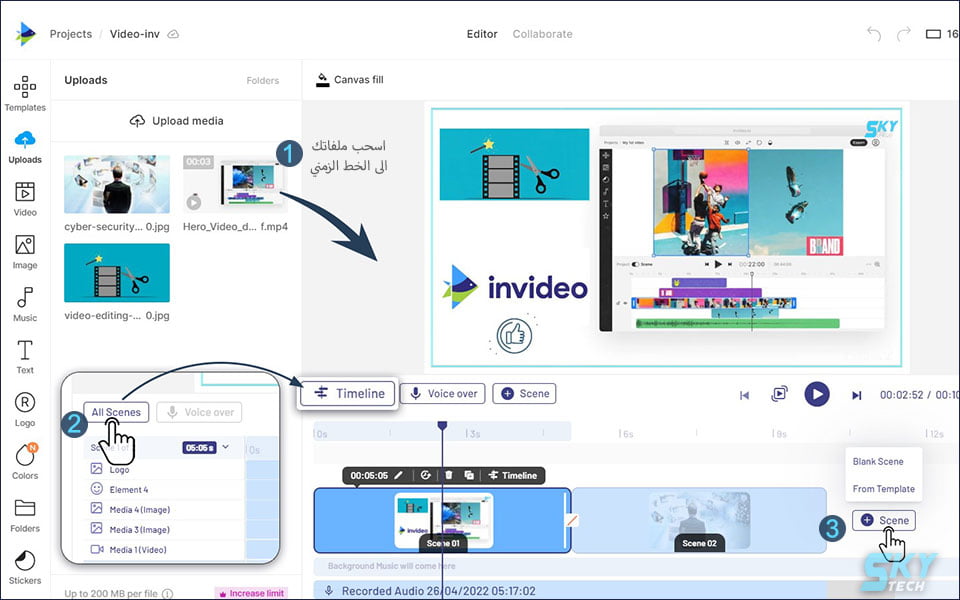The image size is (960, 600).
Task: Click the cloud sync icon beside Video-inv
Action: tap(173, 34)
